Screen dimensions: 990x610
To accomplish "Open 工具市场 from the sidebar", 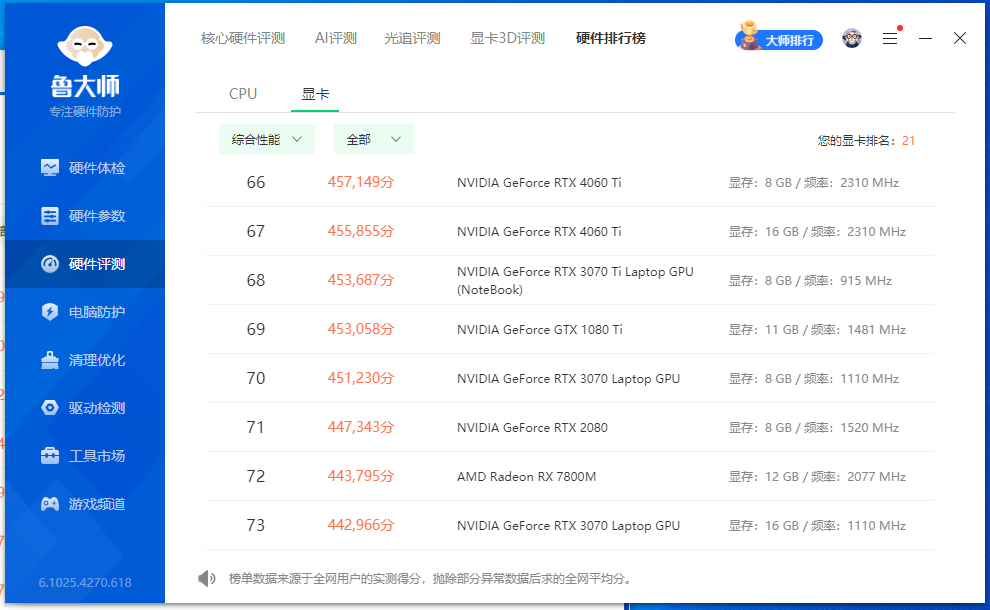I will pyautogui.click(x=85, y=456).
